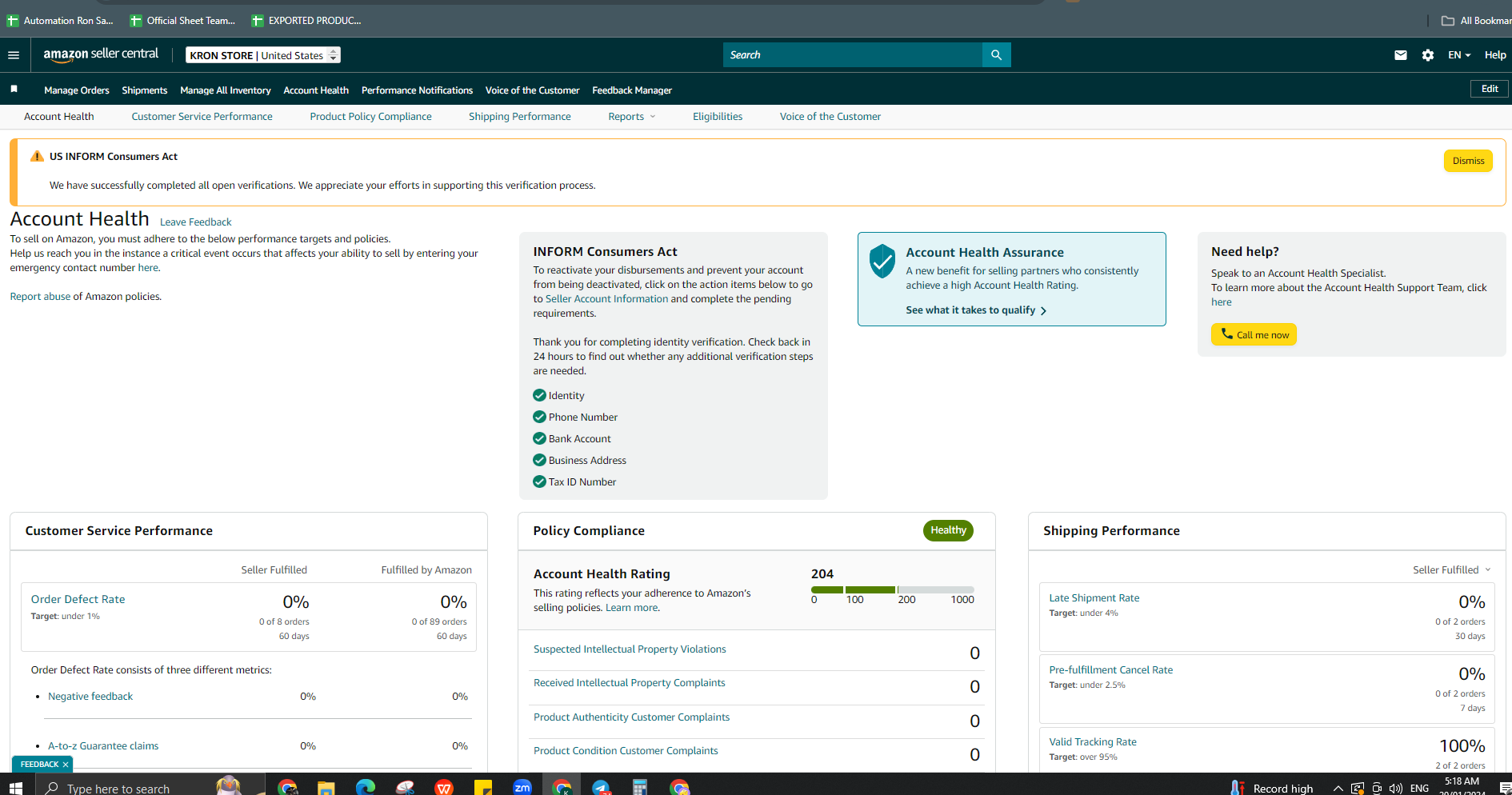Open the EXPORTED PRODUC... bookmark
1512x795 pixels.
tap(306, 21)
